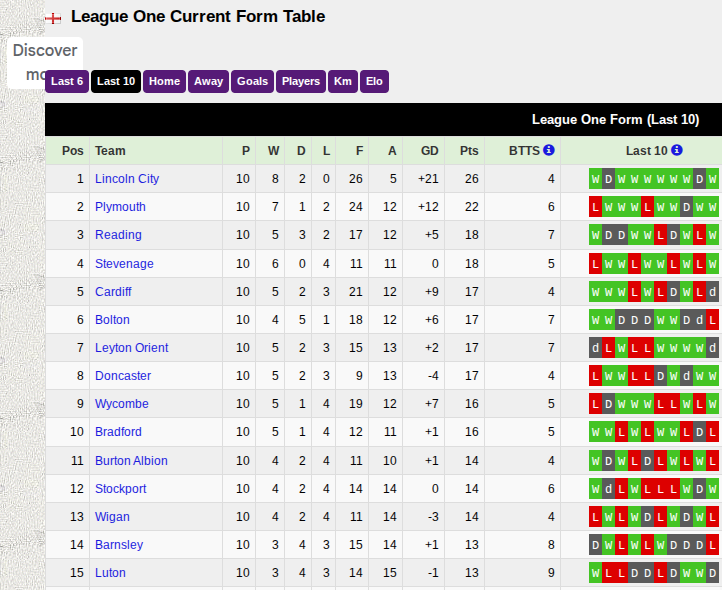Click the info icon next to BTTS
722x590 pixels.
point(548,150)
